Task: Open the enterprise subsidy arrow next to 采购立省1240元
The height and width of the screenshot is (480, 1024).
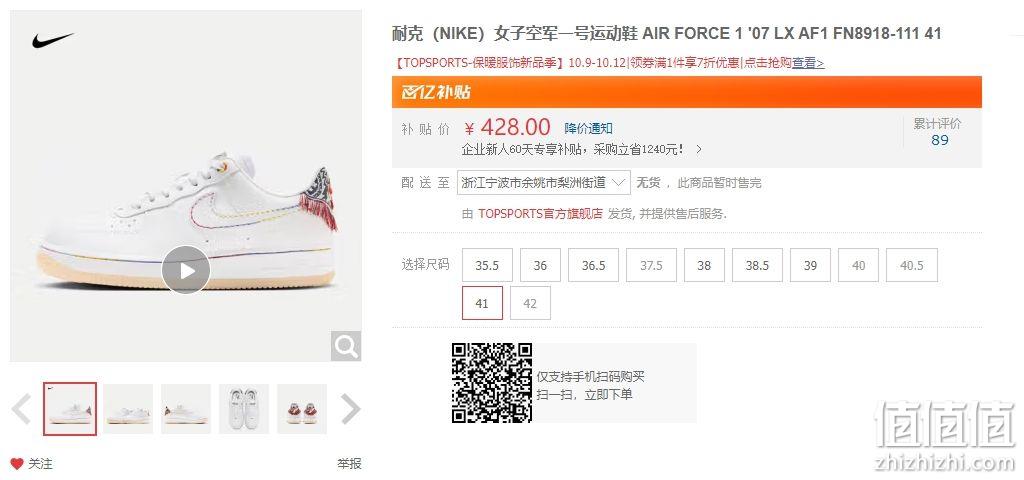Action: (x=699, y=149)
